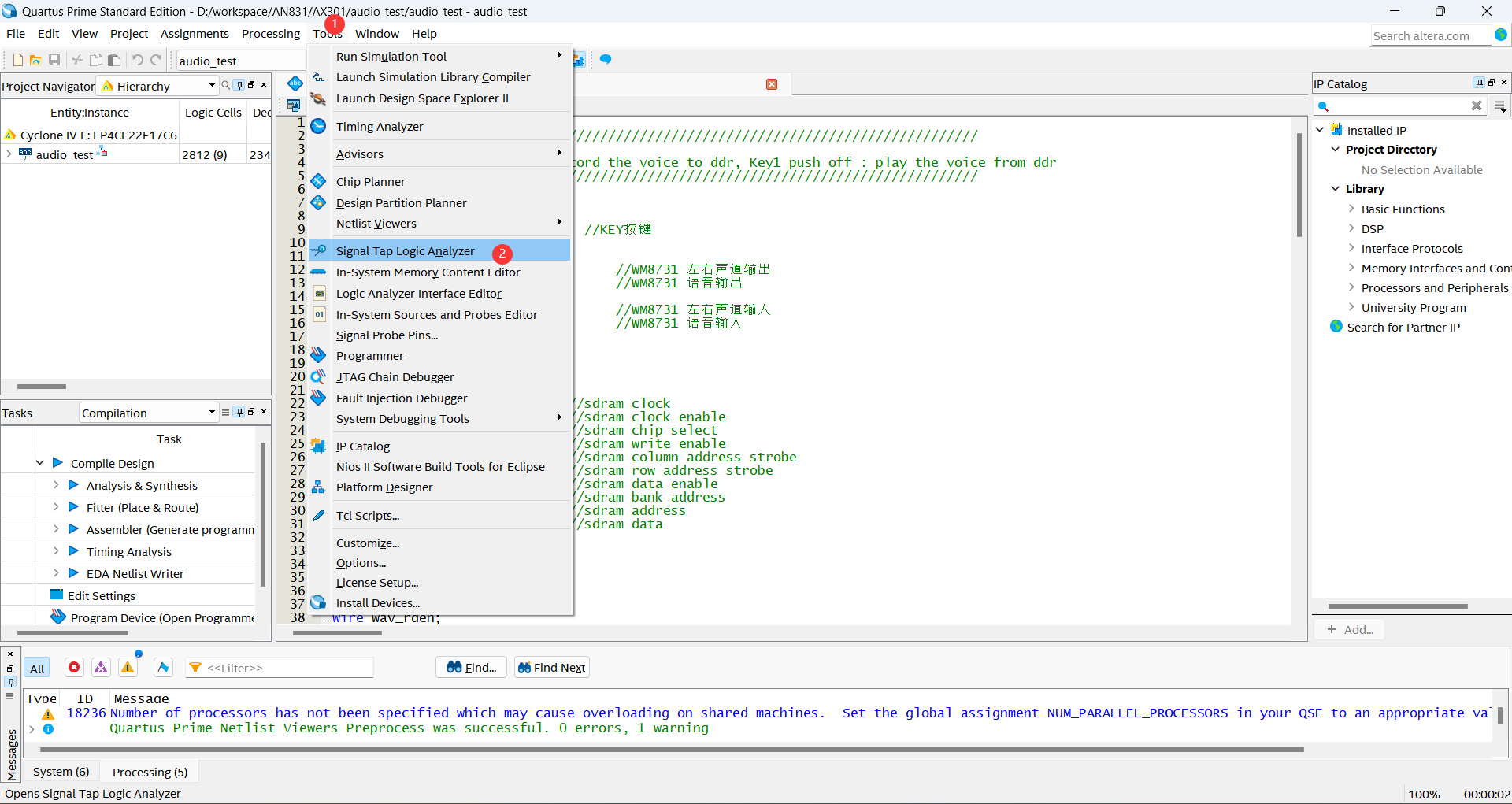Open the Help menu
Screen dimensions: 1512x804
coord(424,33)
